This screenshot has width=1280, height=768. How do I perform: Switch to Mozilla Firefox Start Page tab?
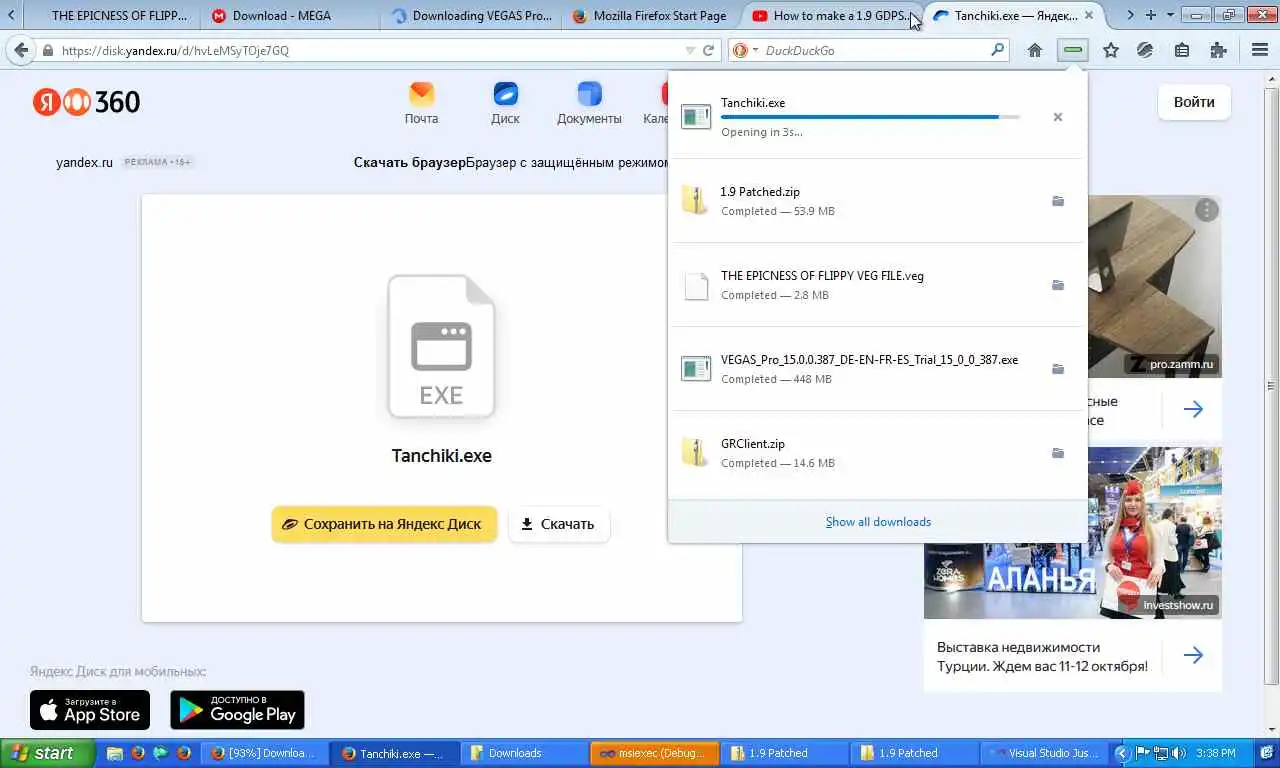coord(650,16)
